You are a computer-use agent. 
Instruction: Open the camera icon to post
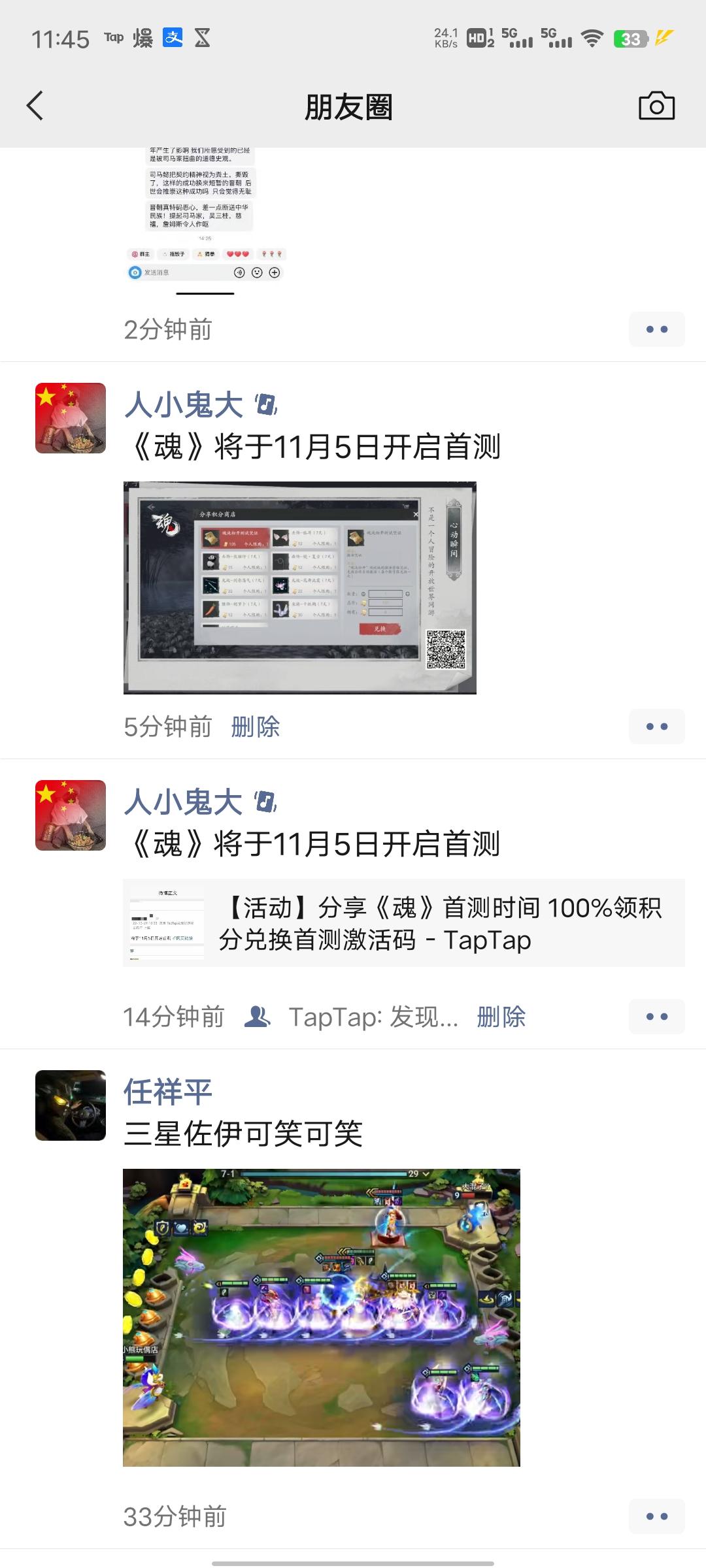tap(656, 106)
